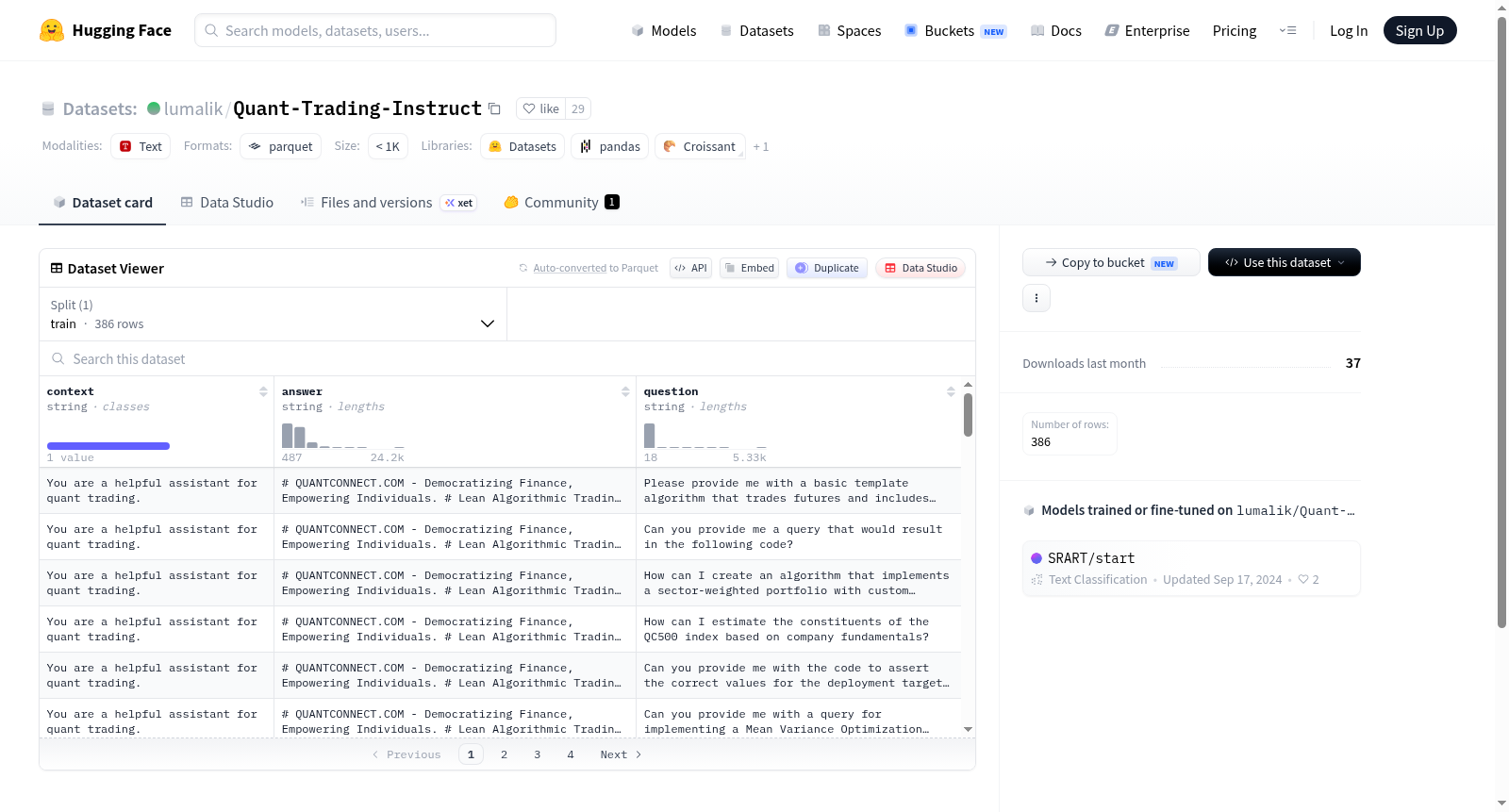Open Buckets in top navigation
Image resolution: width=1509 pixels, height=812 pixels.
pos(955,30)
